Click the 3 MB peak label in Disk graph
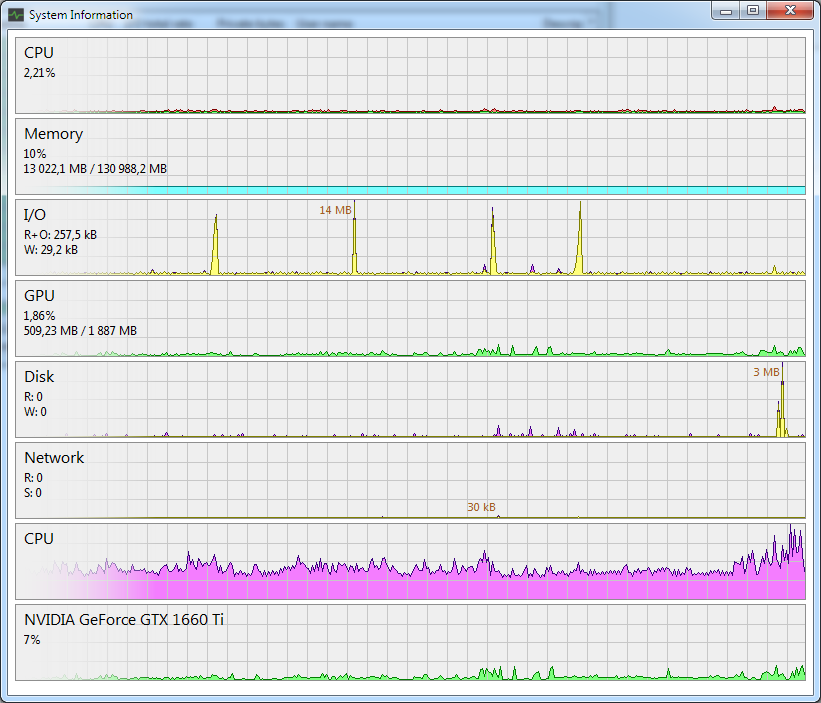Screen dimensions: 821x703 point(765,372)
